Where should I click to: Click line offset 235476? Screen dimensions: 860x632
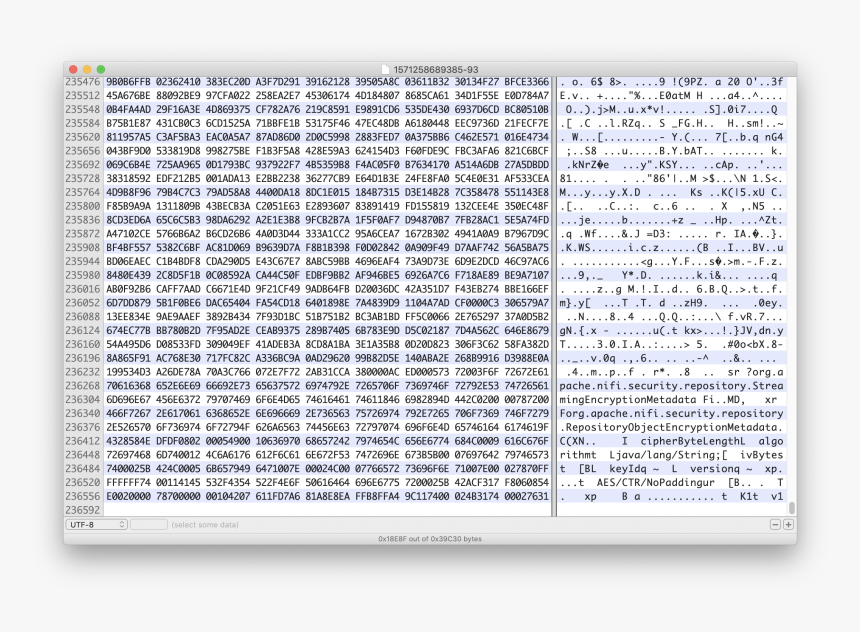[x=83, y=82]
